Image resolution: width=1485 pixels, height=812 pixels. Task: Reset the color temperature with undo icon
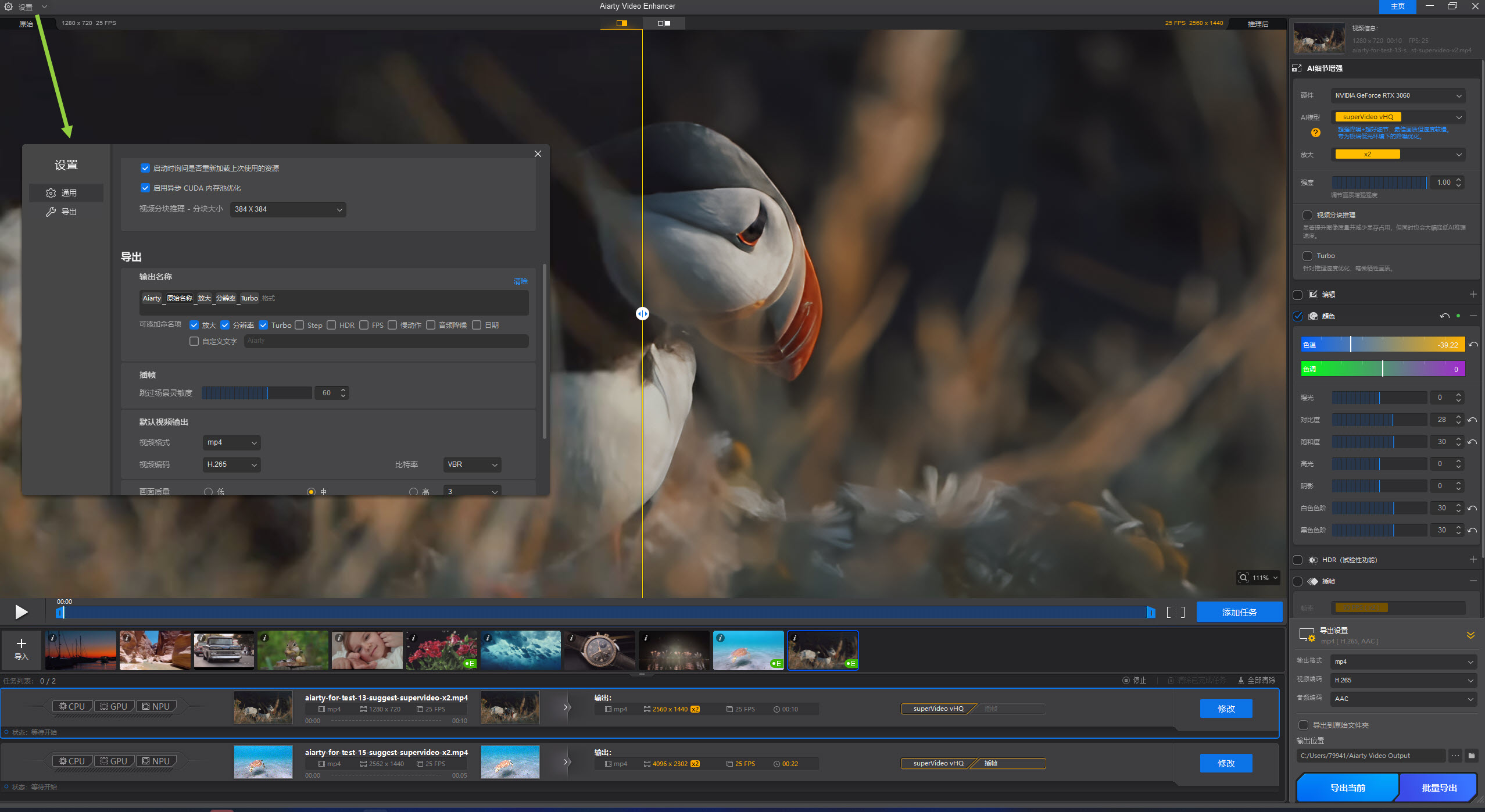(1473, 345)
